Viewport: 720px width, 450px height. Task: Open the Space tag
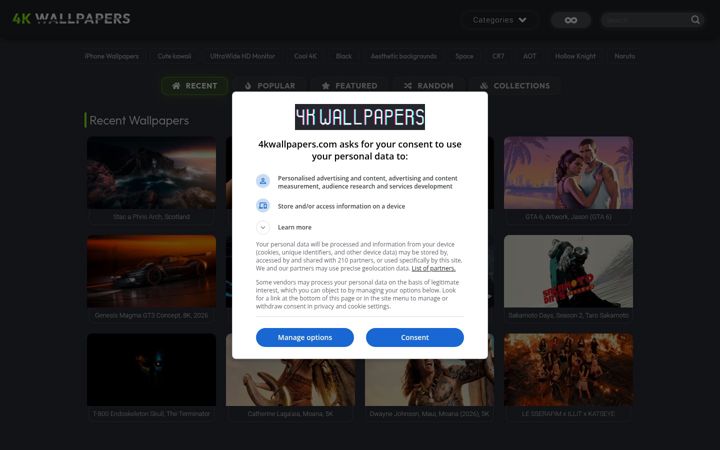tap(464, 56)
